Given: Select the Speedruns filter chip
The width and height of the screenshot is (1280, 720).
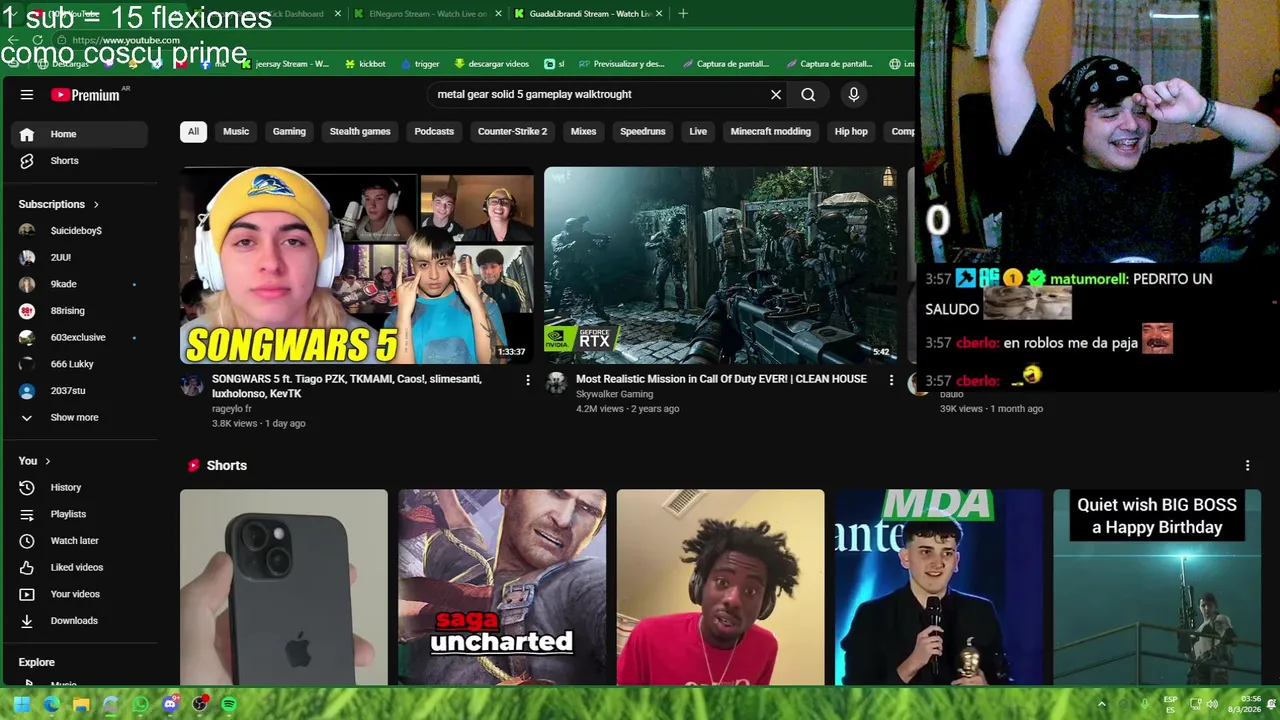Looking at the screenshot, I should click(642, 132).
